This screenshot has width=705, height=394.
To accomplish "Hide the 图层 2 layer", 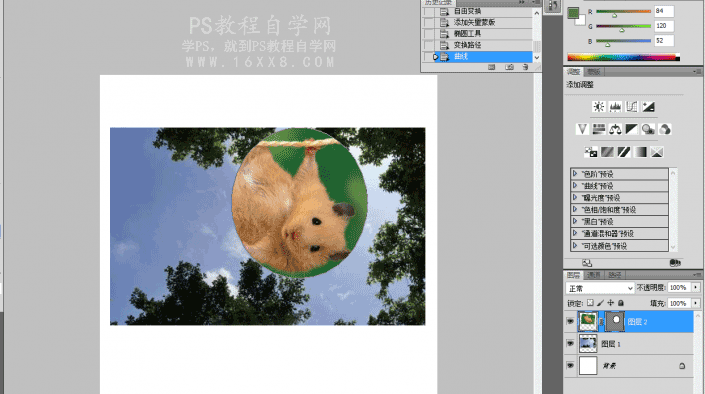I will tap(570, 321).
